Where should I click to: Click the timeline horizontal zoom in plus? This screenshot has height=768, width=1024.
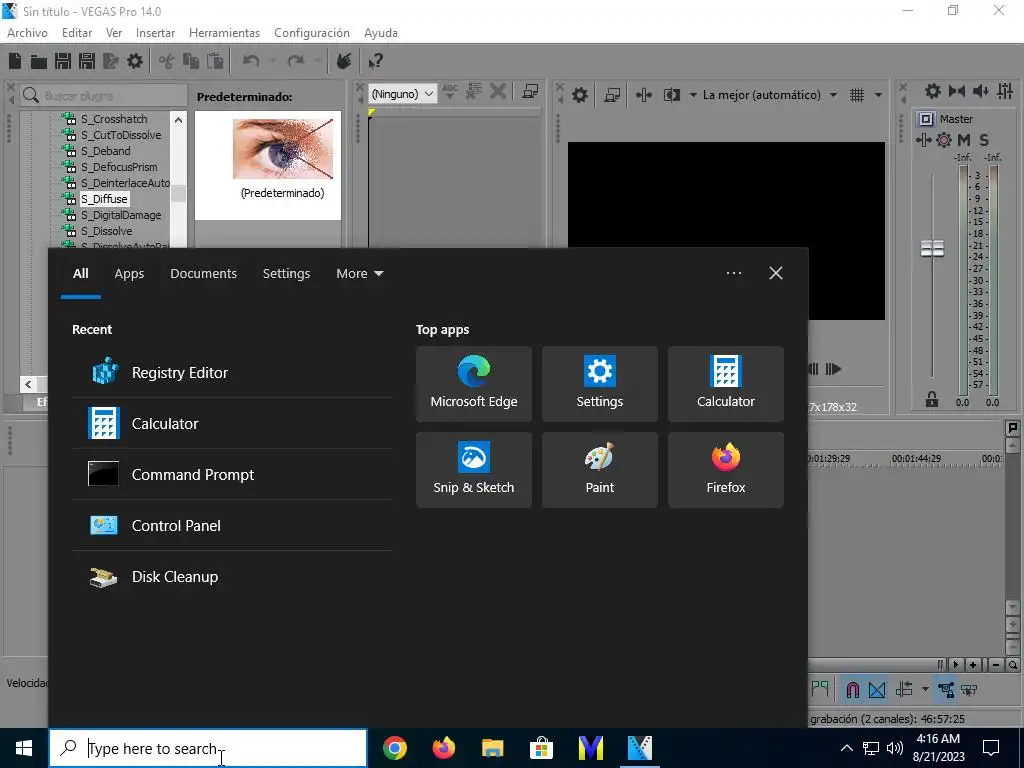point(973,665)
